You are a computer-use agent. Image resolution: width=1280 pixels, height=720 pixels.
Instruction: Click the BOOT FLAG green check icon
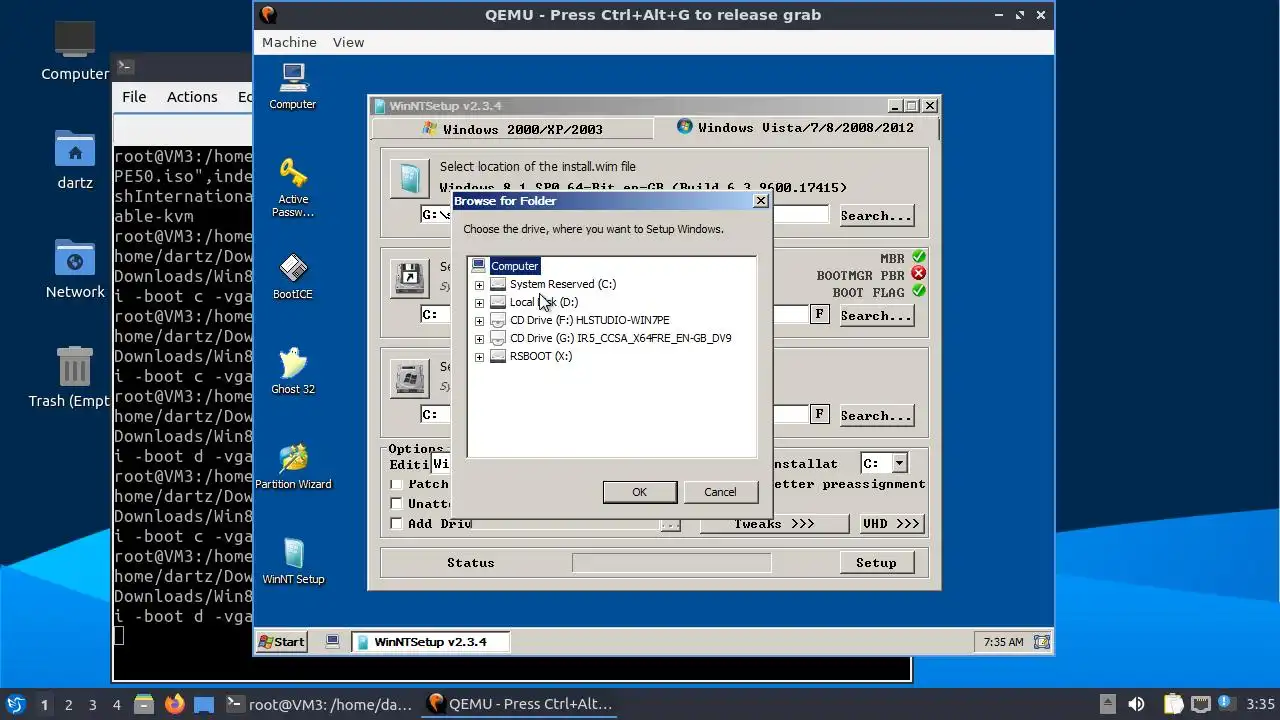coord(918,291)
